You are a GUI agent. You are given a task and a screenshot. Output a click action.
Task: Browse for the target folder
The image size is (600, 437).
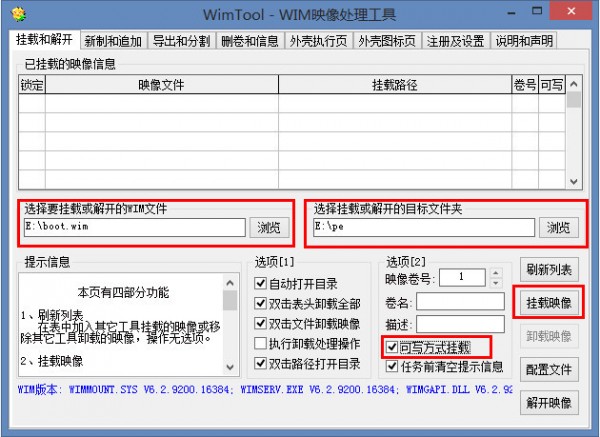[x=559, y=228]
